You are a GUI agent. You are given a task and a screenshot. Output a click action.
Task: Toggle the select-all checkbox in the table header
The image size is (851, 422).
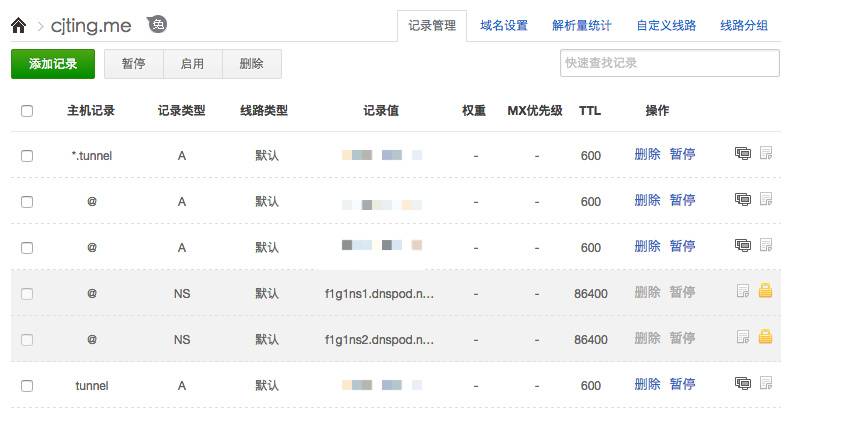pyautogui.click(x=27, y=111)
